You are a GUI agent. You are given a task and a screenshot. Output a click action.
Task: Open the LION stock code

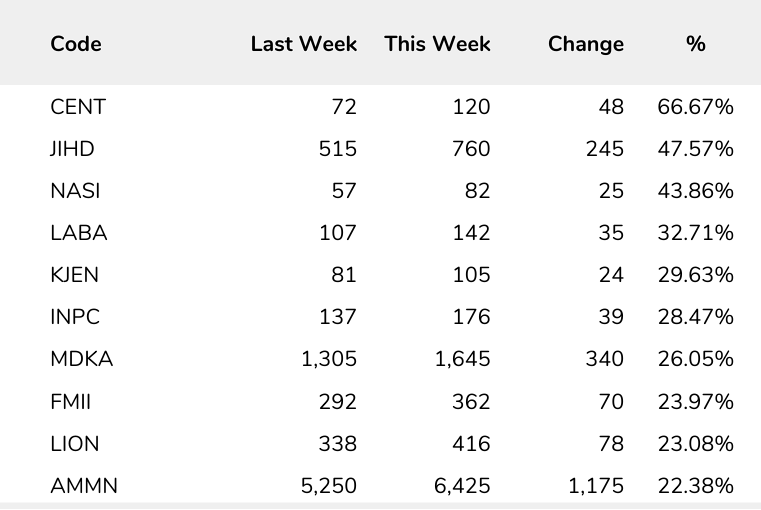click(74, 444)
